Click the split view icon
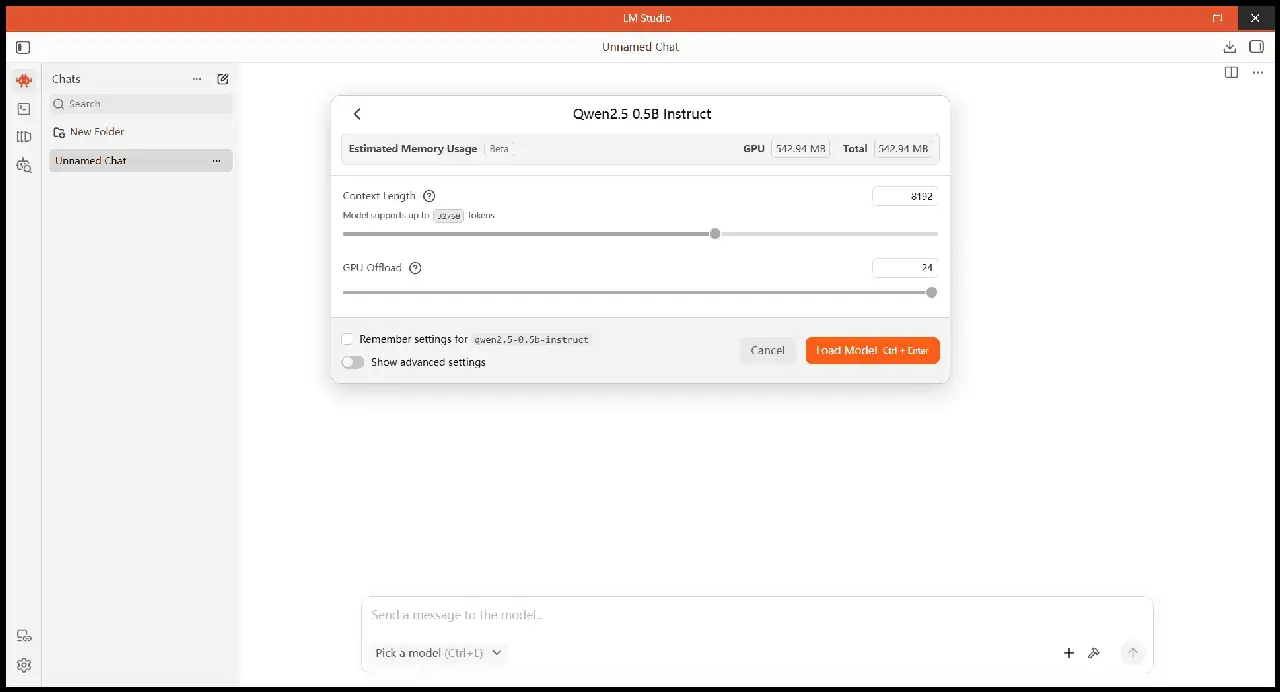Screen dimensions: 1280x692 tap(1231, 72)
